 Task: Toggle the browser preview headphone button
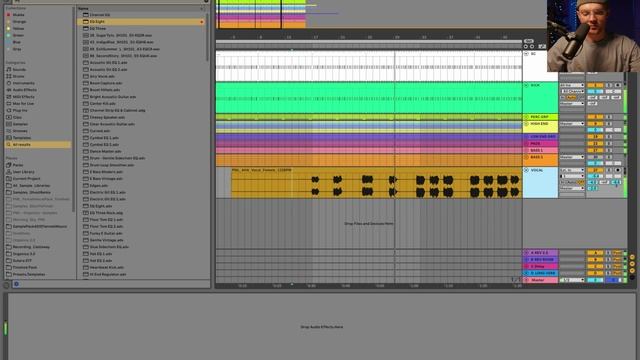(x=16, y=284)
